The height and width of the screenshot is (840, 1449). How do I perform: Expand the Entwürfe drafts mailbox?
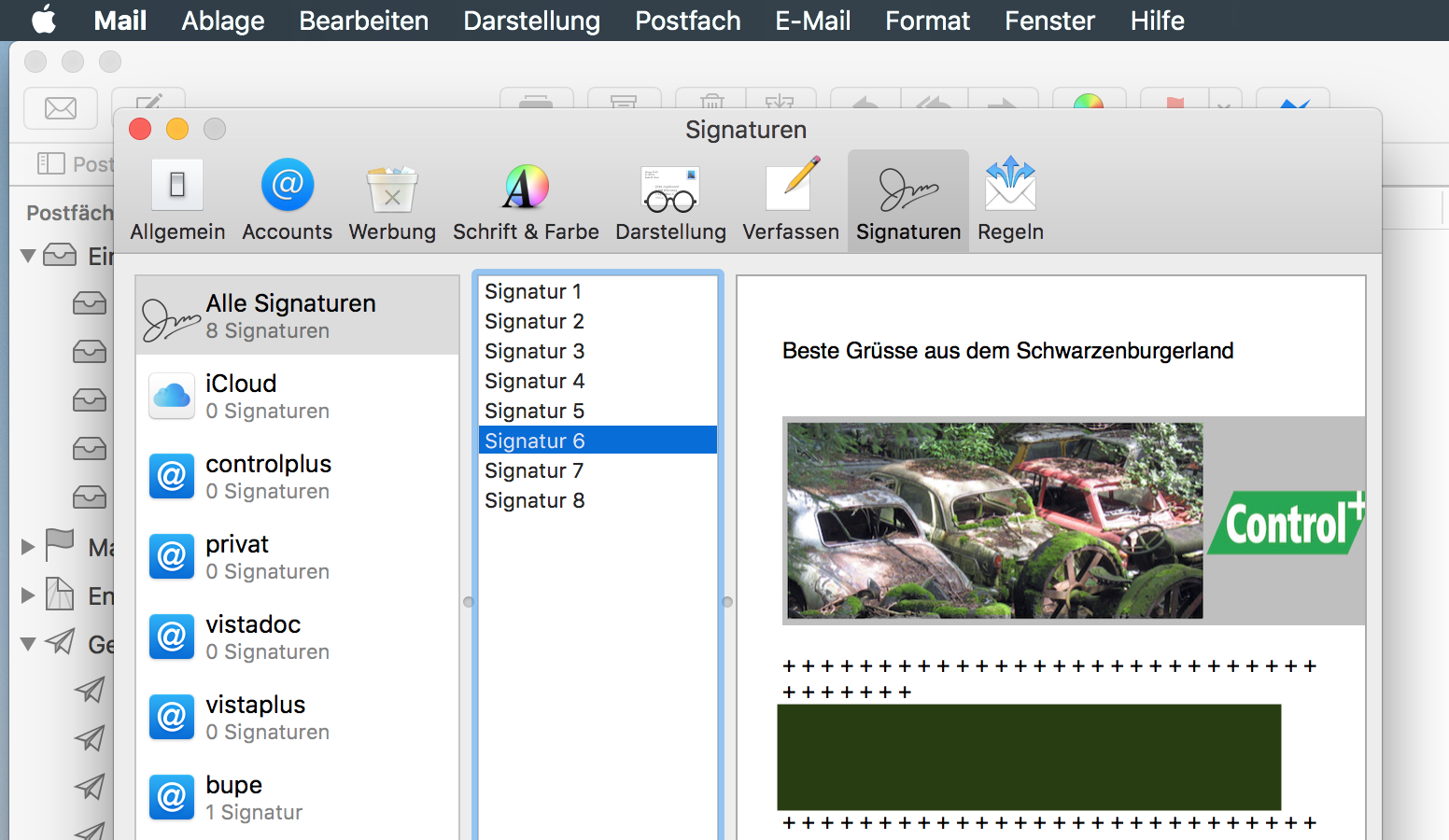pyautogui.click(x=28, y=595)
